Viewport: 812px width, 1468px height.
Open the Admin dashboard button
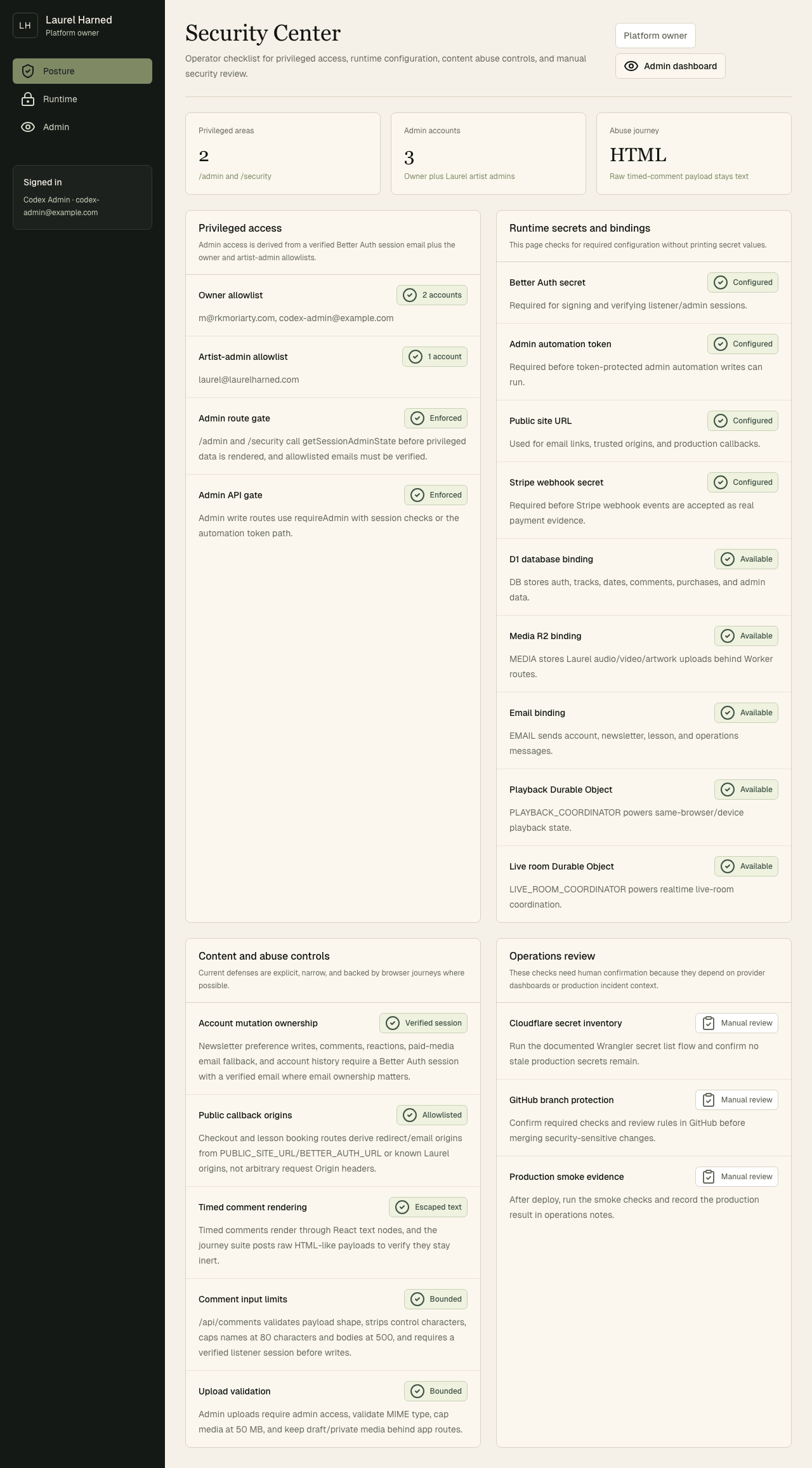click(x=671, y=66)
